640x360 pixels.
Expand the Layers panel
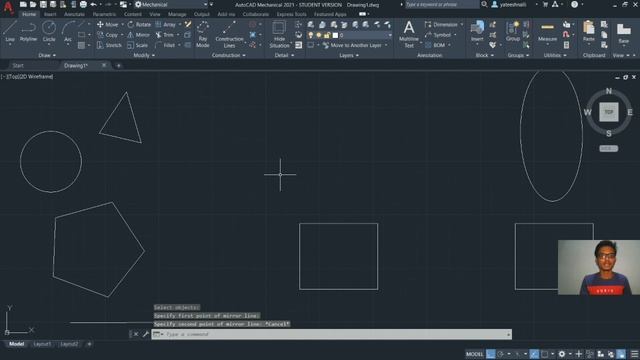coord(349,55)
